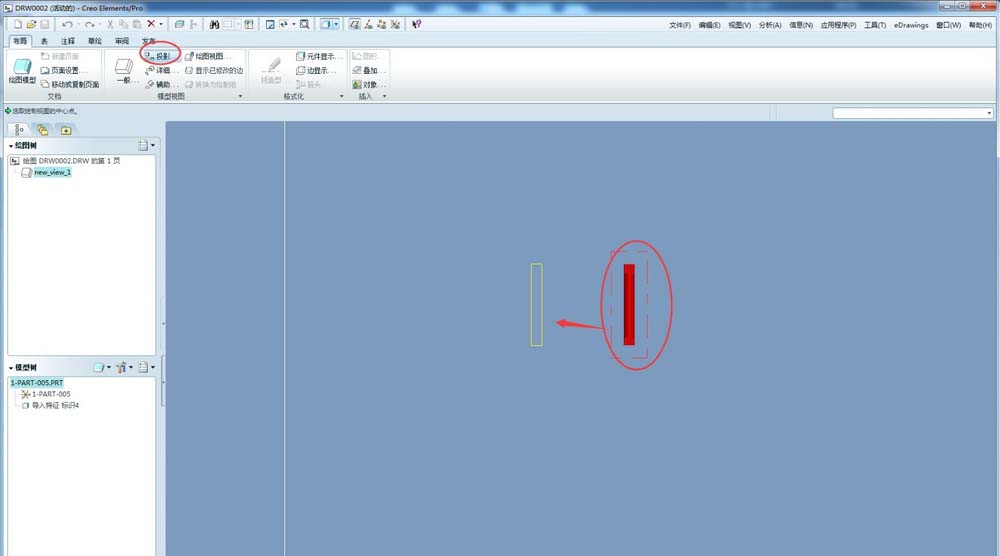Click the Redo arrow icon

click(x=89, y=24)
